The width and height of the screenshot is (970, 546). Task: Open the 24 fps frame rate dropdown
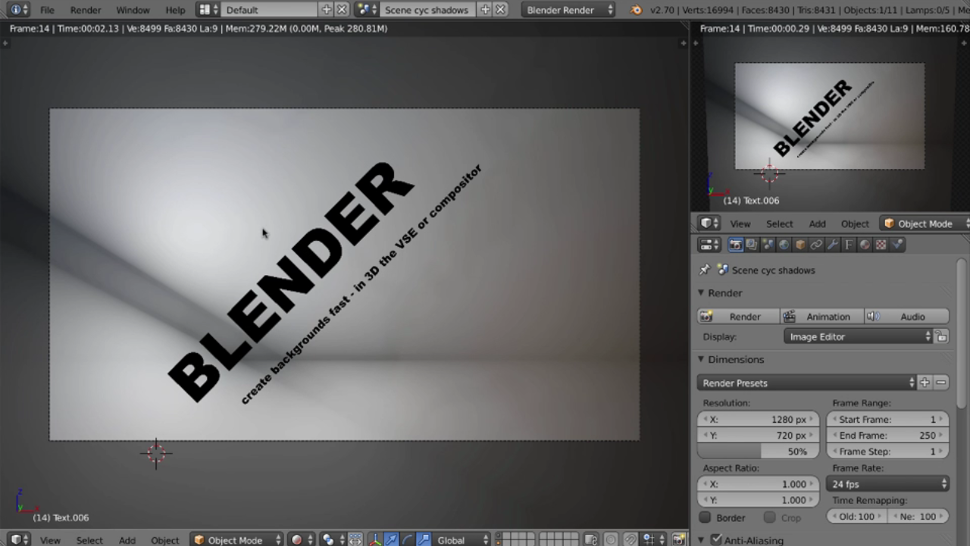tap(888, 484)
